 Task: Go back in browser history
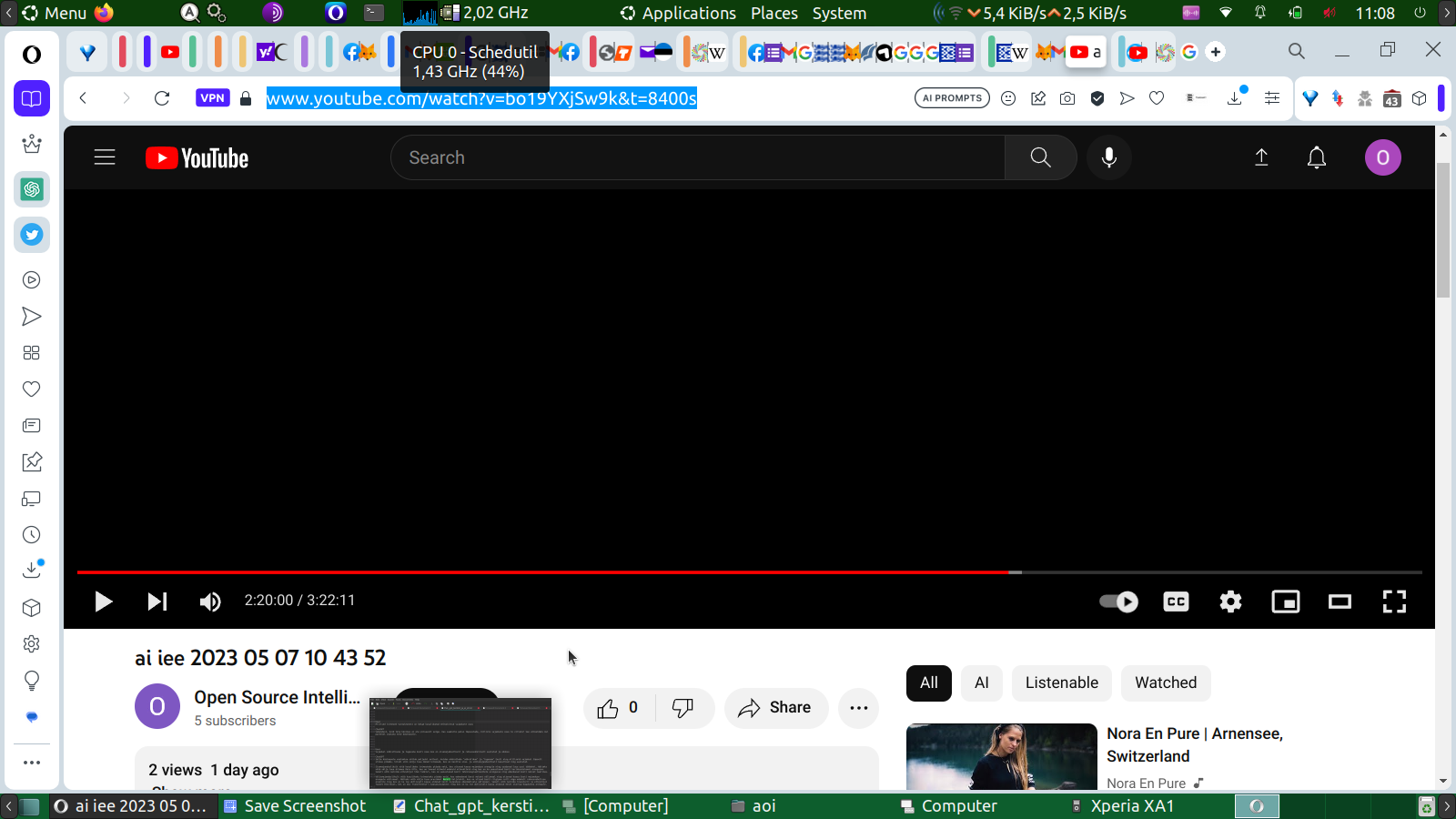pos(83,98)
